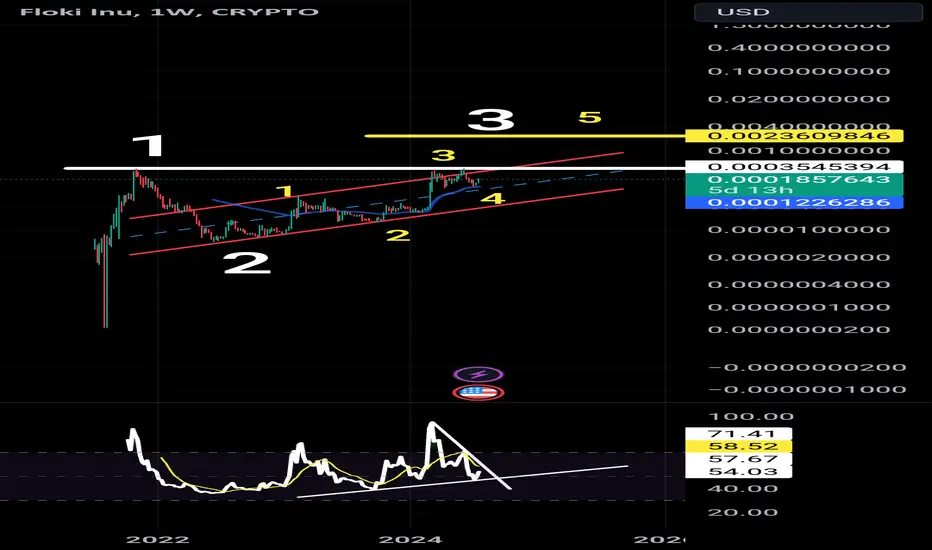Click the 0.0000001000 price axis tick

point(799,307)
